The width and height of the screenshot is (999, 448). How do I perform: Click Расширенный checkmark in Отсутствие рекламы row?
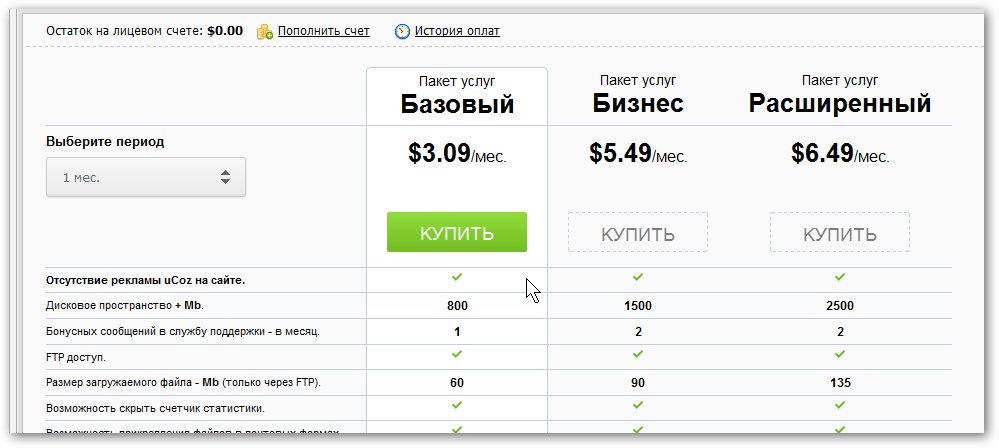tap(840, 277)
